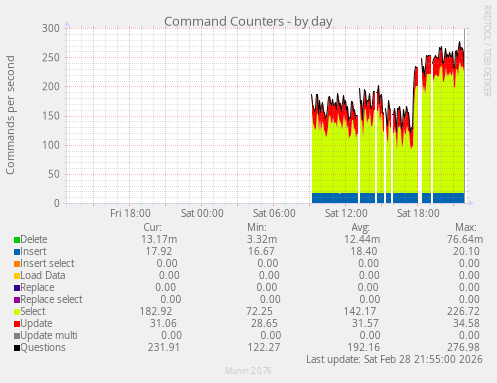The width and height of the screenshot is (497, 383).
Task: Click the 'Replace select' legend label
Action: (x=51, y=299)
